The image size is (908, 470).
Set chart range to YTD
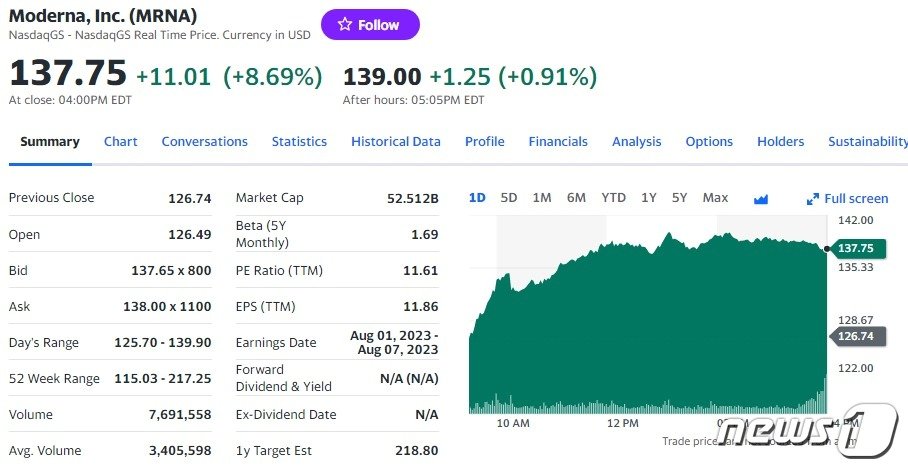pos(613,198)
